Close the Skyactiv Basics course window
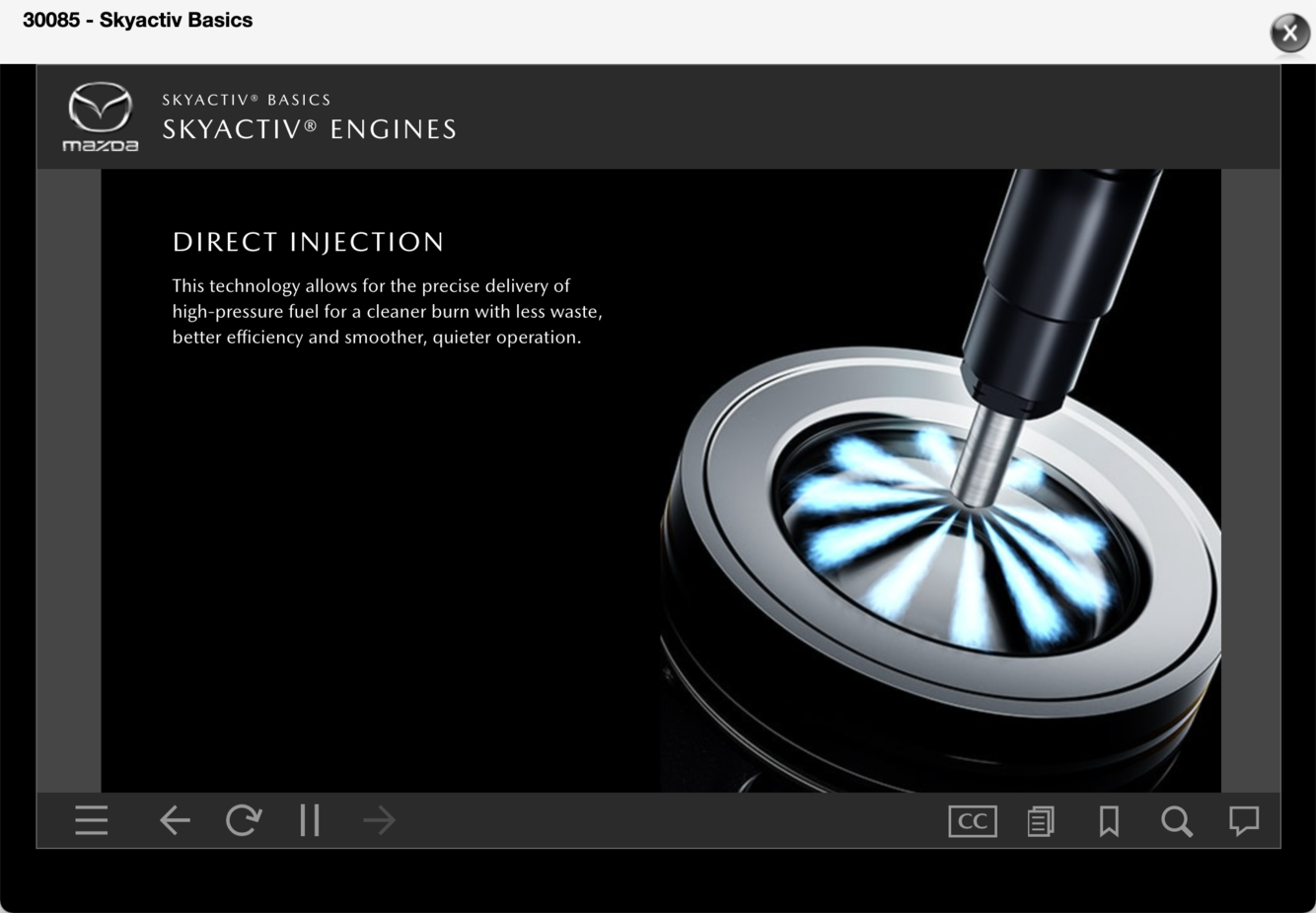The image size is (1316, 913). [1289, 33]
